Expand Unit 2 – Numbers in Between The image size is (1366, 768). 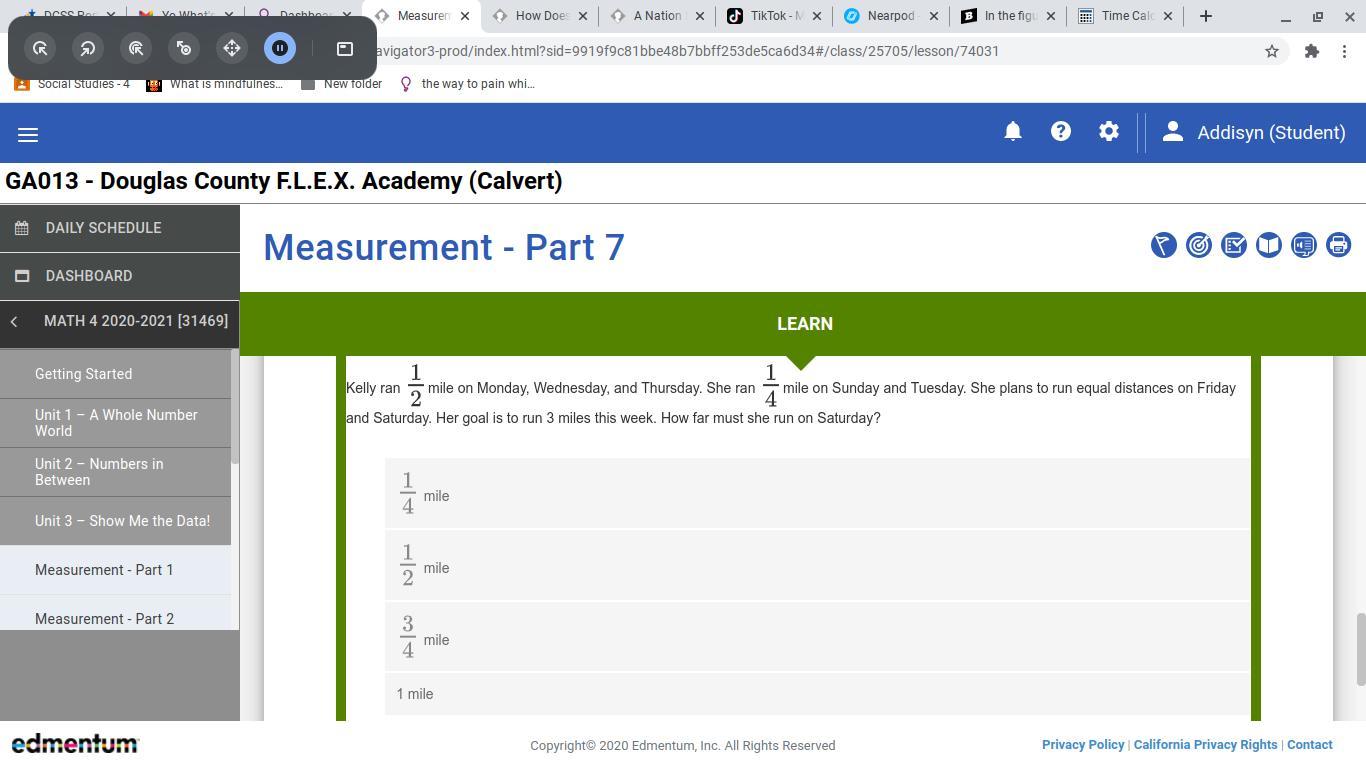[x=115, y=472]
